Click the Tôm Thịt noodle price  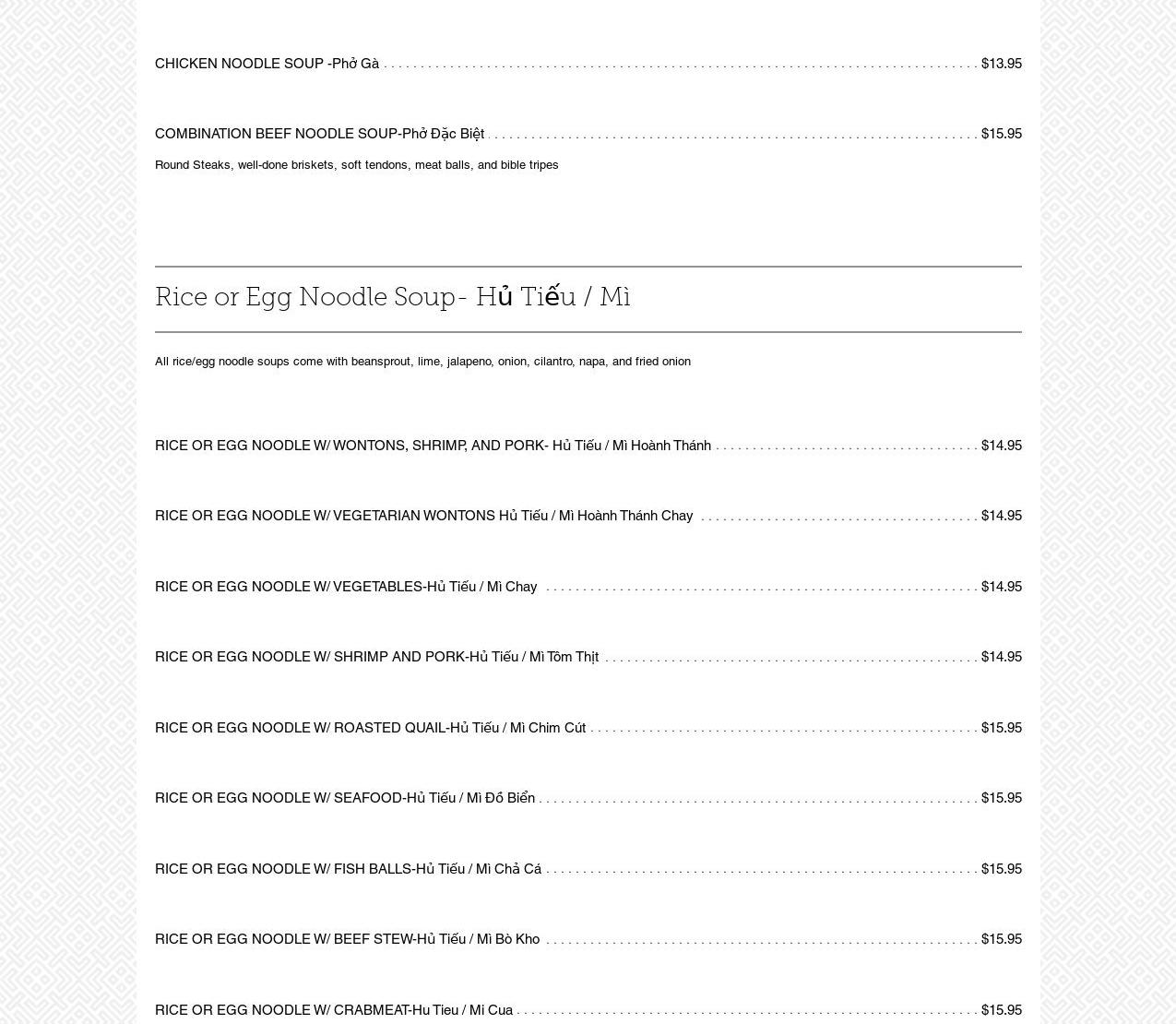pyautogui.click(x=1001, y=657)
